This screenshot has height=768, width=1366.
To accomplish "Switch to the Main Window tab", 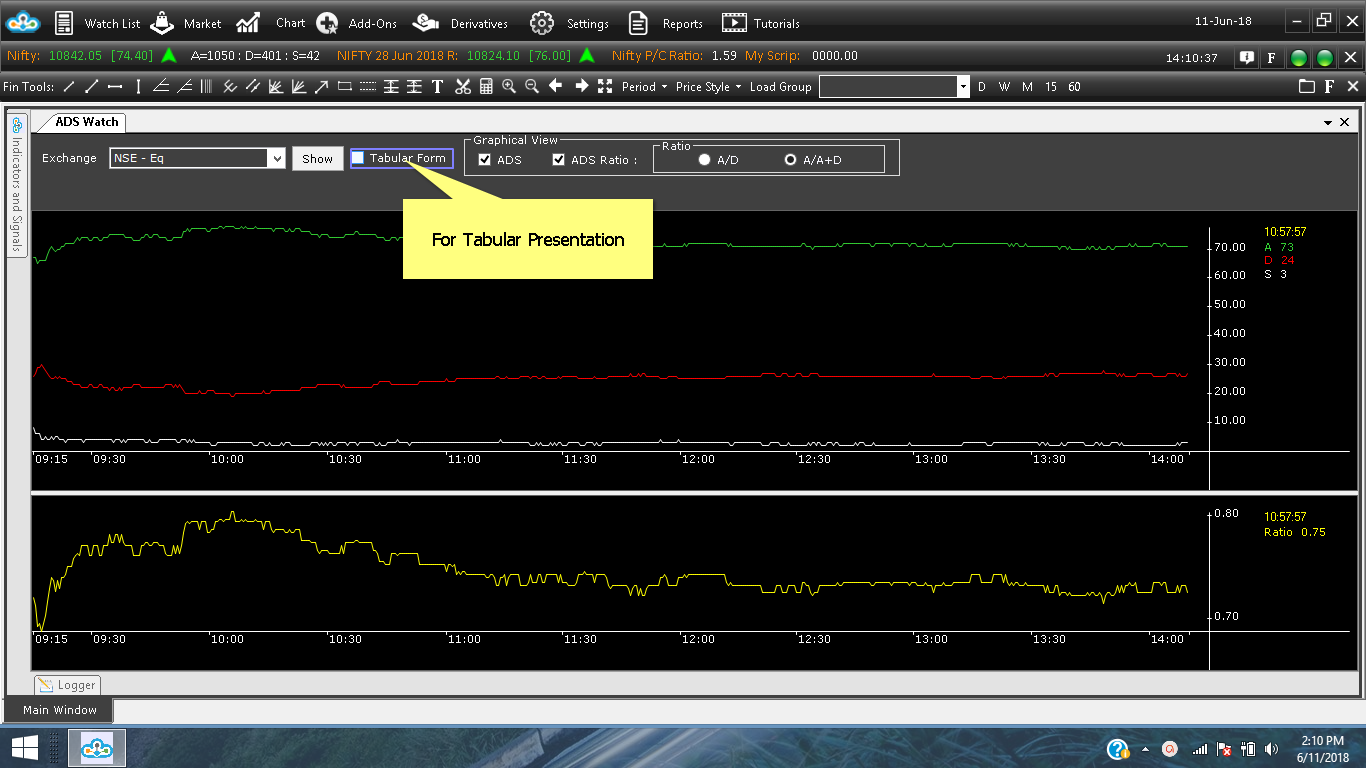I will click(x=60, y=710).
